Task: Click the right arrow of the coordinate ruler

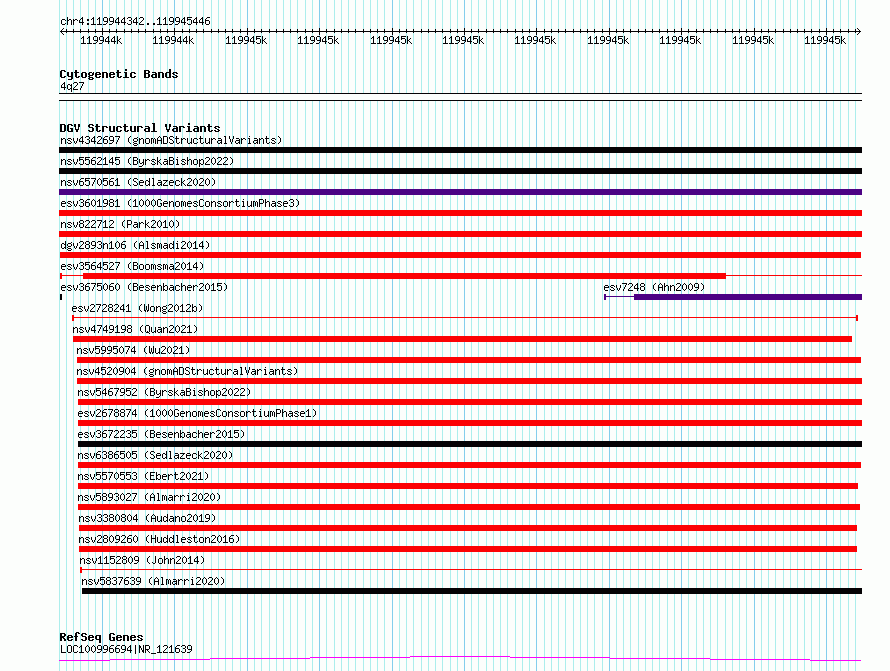Action: pos(858,32)
